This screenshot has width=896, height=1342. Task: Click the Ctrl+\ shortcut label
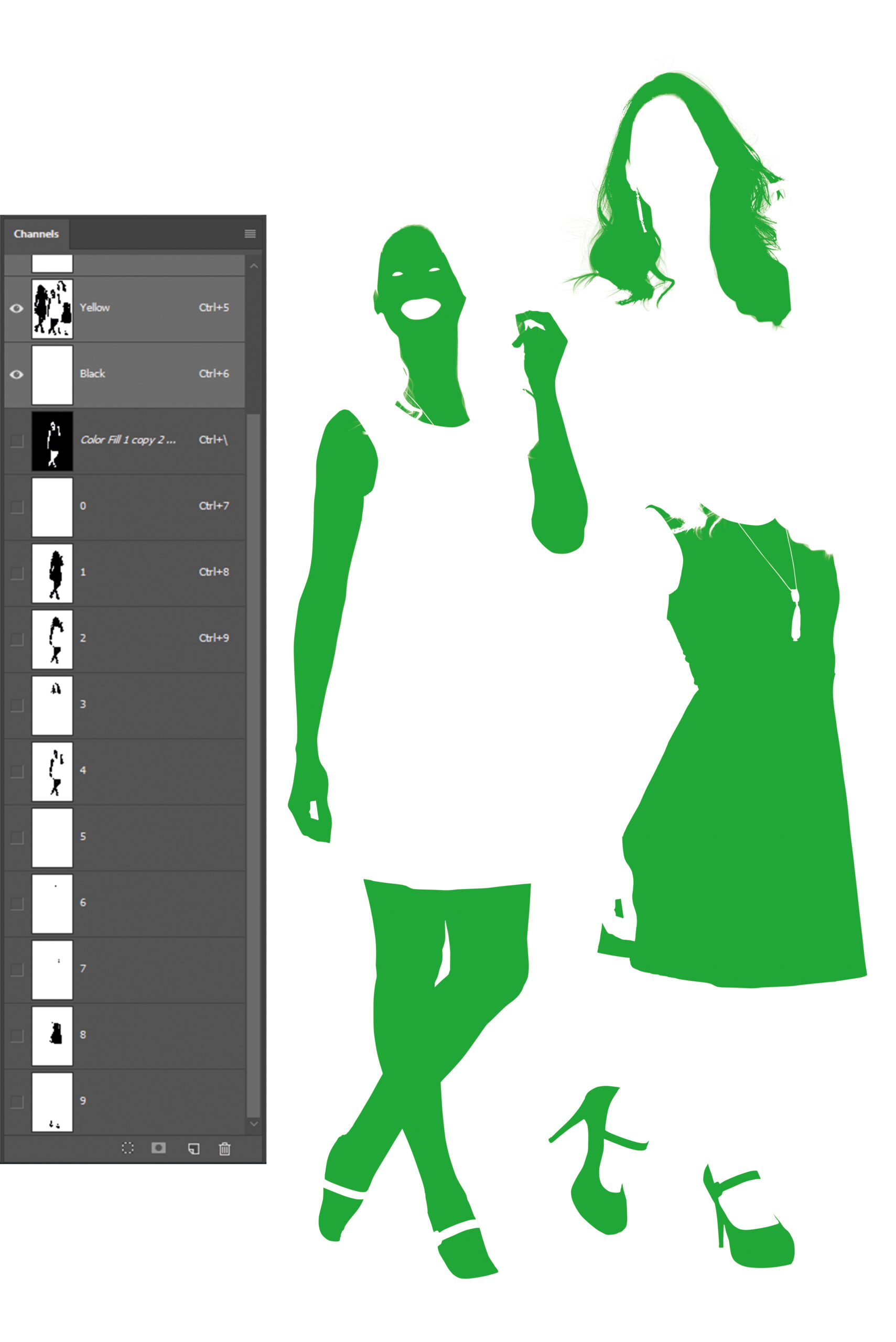(x=213, y=440)
